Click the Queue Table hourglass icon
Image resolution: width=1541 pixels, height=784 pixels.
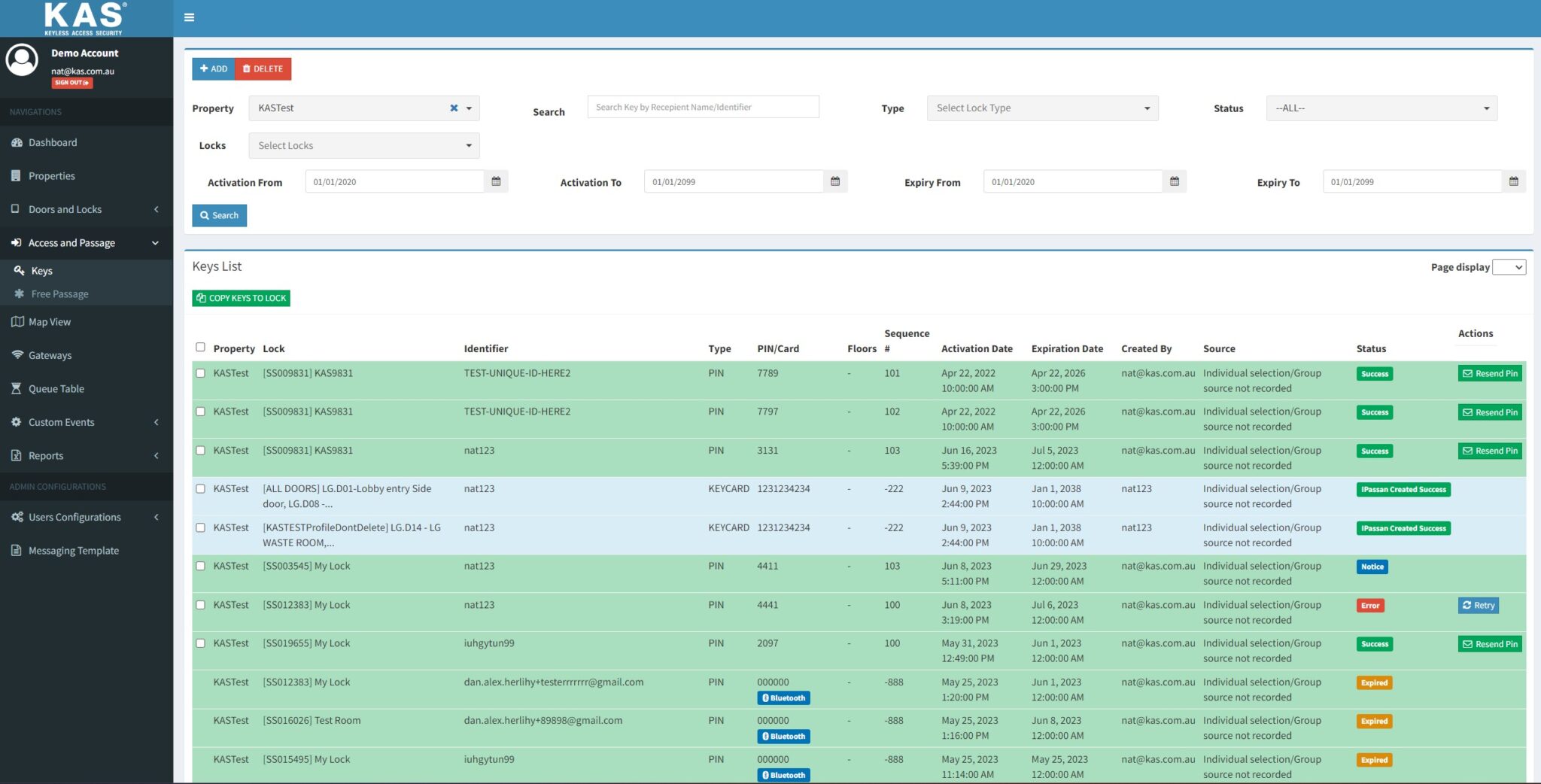16,388
